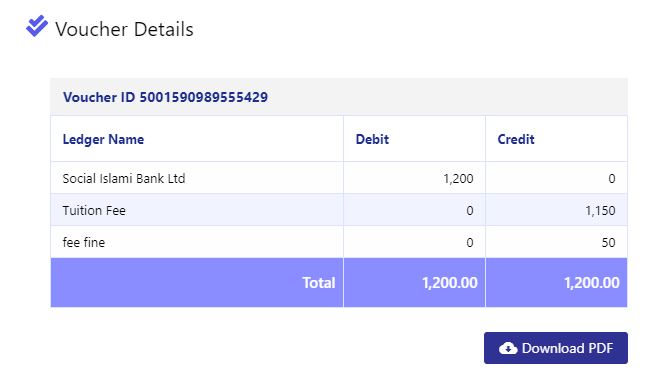Click the Download PDF button
The height and width of the screenshot is (384, 663).
tap(556, 348)
